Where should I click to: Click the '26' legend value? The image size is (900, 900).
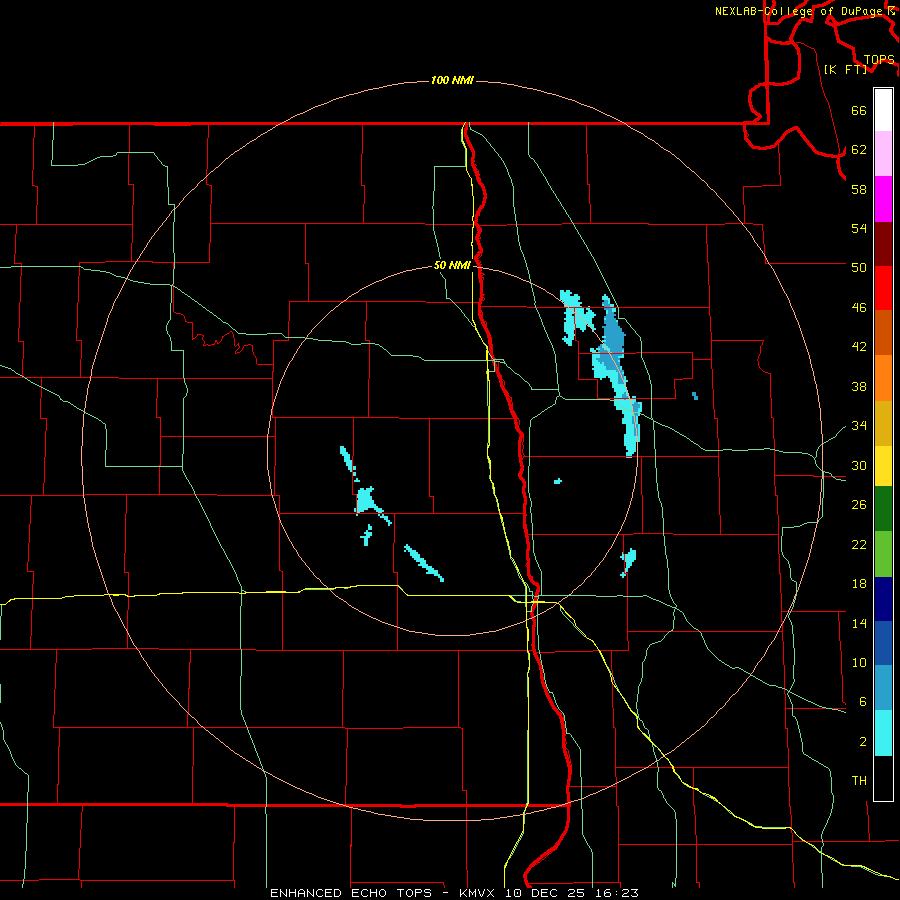point(859,505)
